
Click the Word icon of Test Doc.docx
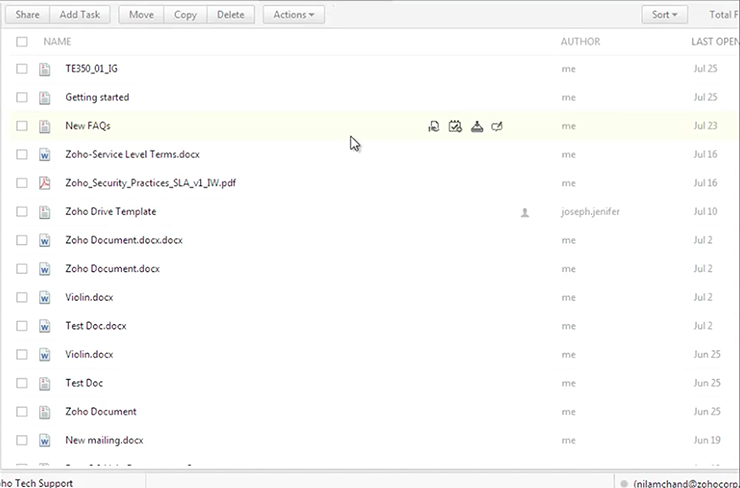point(44,326)
